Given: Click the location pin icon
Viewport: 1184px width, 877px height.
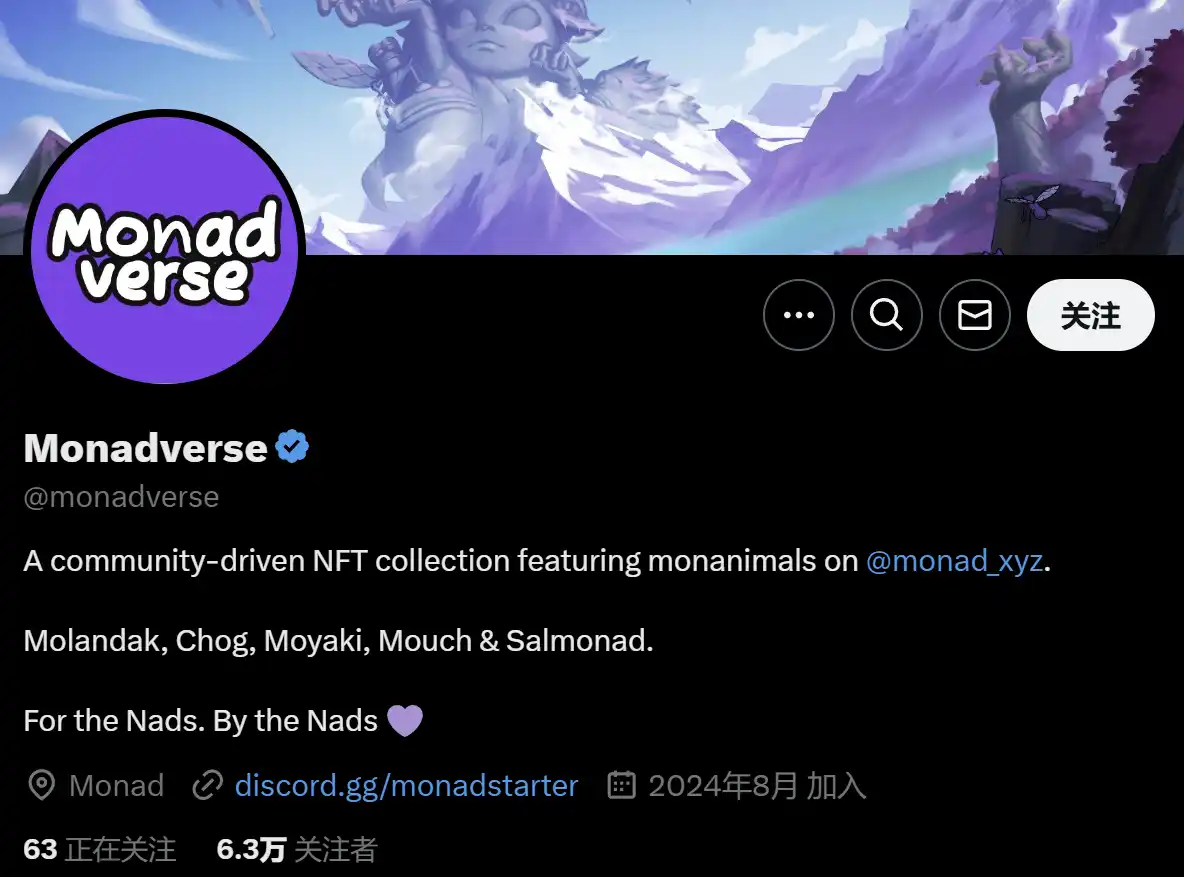Looking at the screenshot, I should [42, 786].
